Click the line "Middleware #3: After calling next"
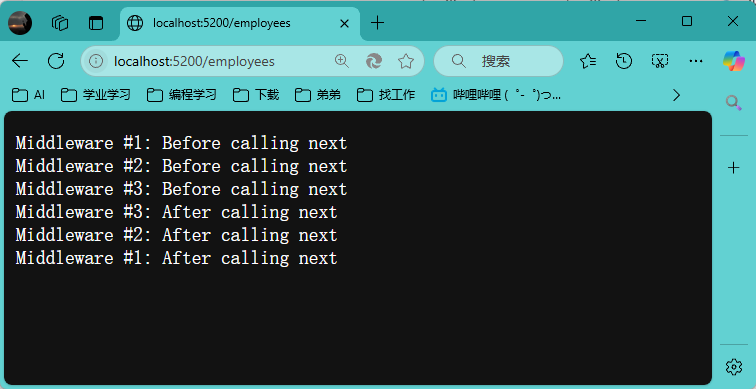The width and height of the screenshot is (756, 389). click(x=176, y=212)
